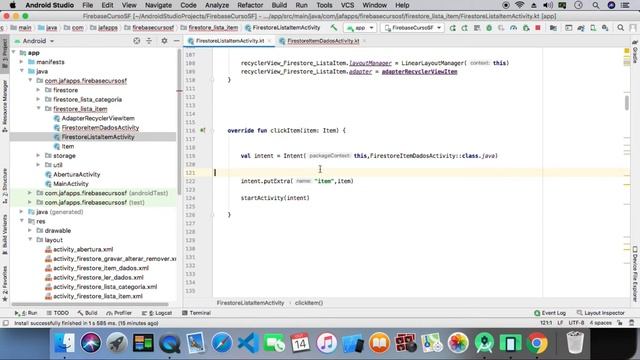640x360 pixels.
Task: Expand the manifests folder
Action: point(22,62)
